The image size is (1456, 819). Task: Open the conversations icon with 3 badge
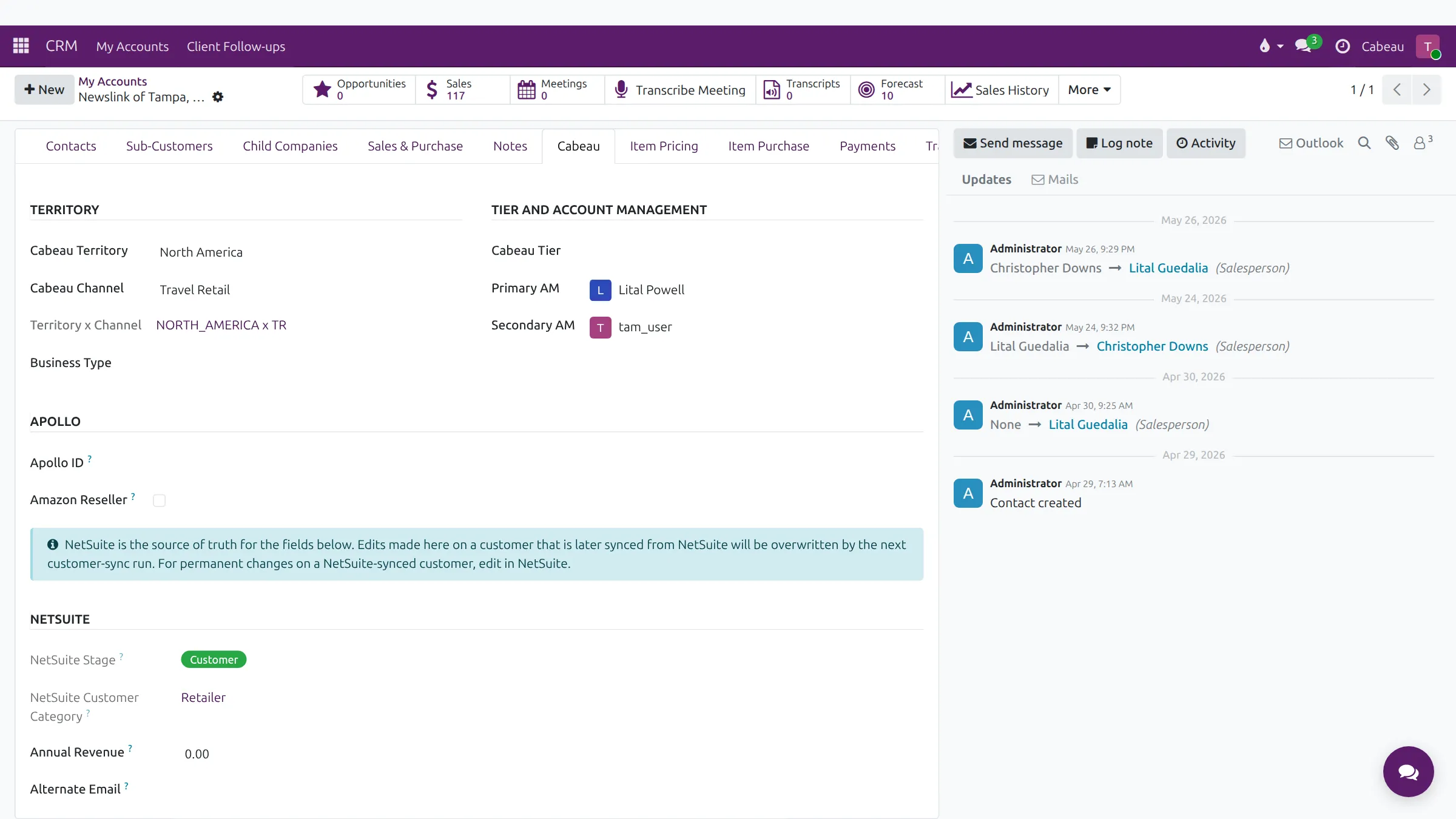[x=1307, y=45]
